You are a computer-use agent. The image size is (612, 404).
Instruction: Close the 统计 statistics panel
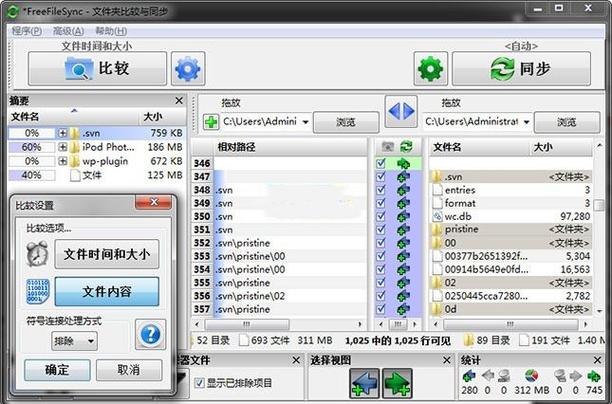(598, 360)
